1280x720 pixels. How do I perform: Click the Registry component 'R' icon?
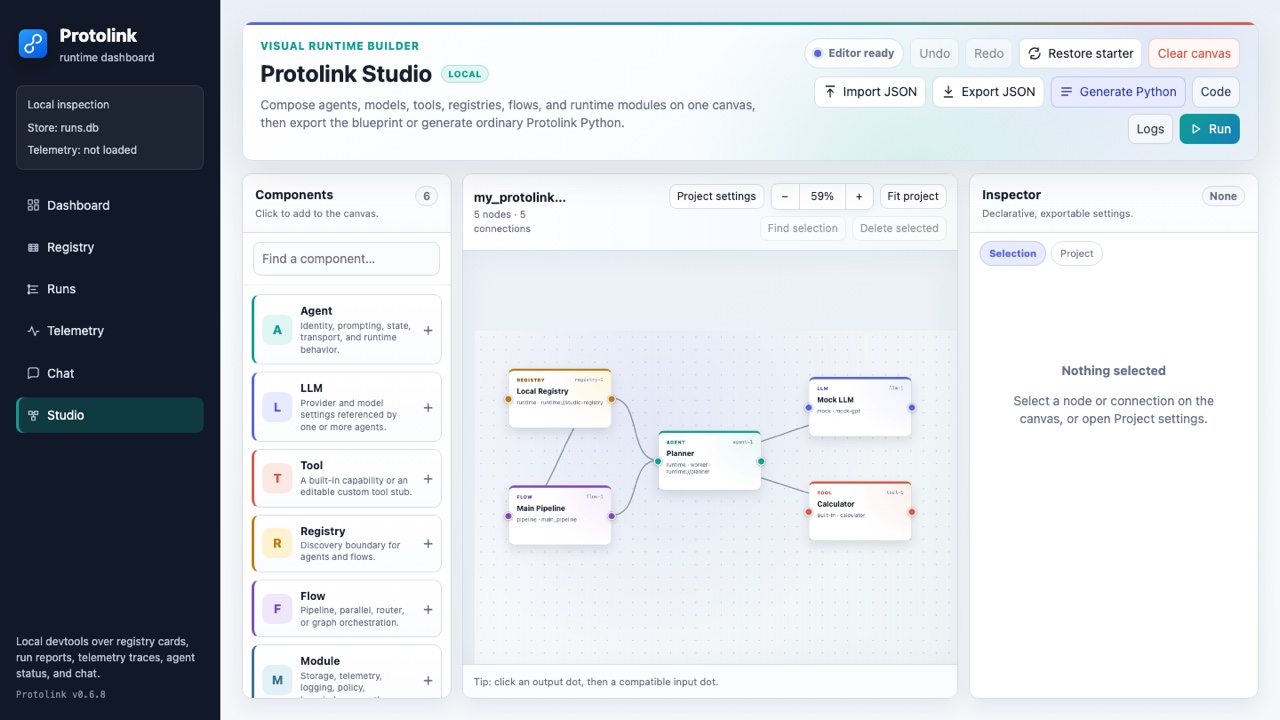pyautogui.click(x=277, y=544)
